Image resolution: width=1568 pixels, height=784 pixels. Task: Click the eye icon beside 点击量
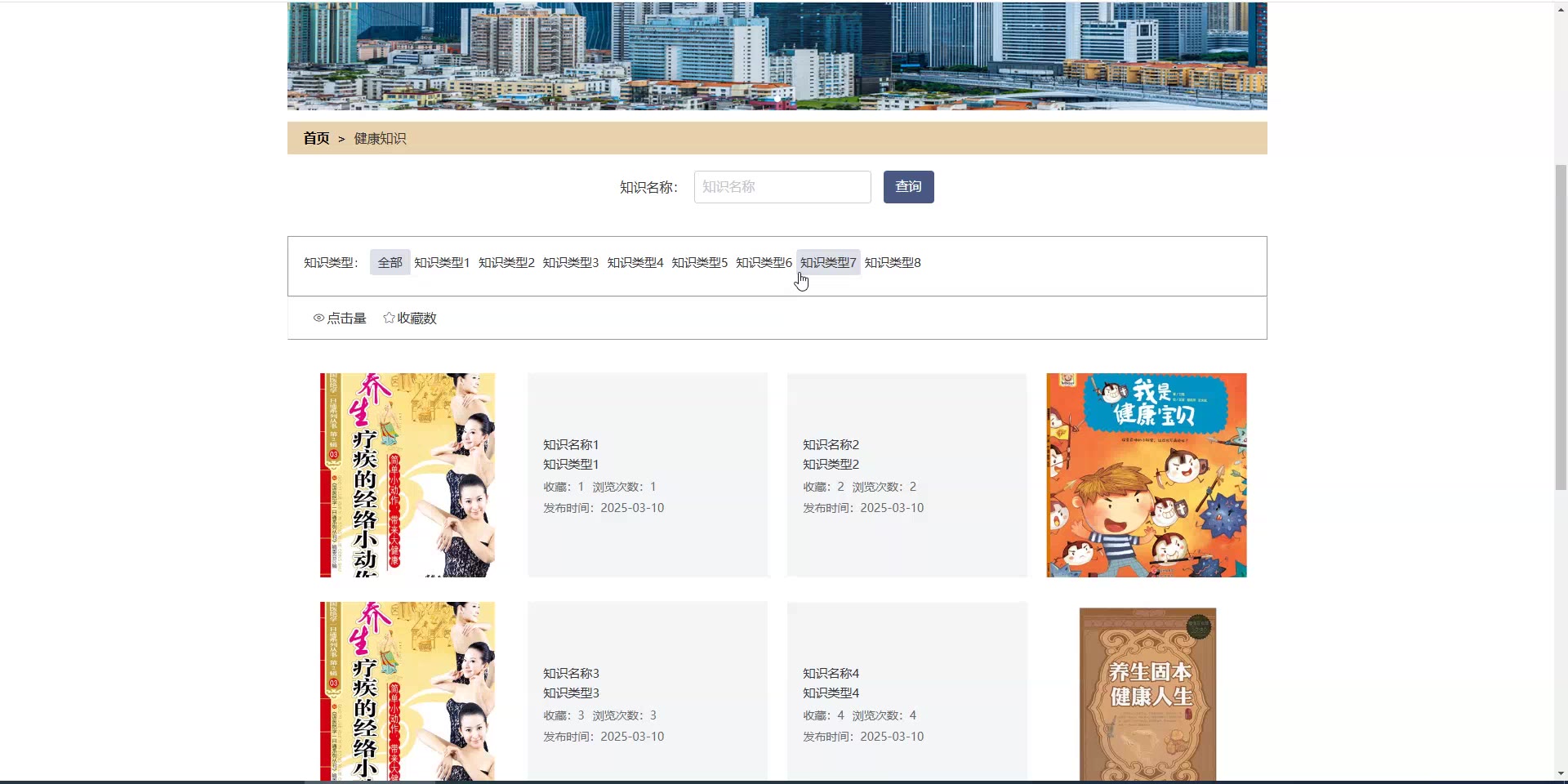pos(318,318)
